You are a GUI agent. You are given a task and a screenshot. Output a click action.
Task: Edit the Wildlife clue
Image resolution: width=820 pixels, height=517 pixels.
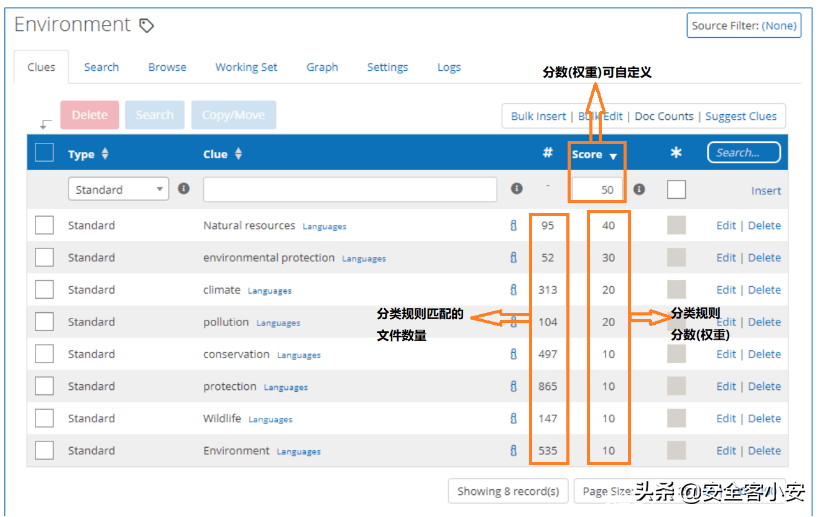[x=726, y=418]
